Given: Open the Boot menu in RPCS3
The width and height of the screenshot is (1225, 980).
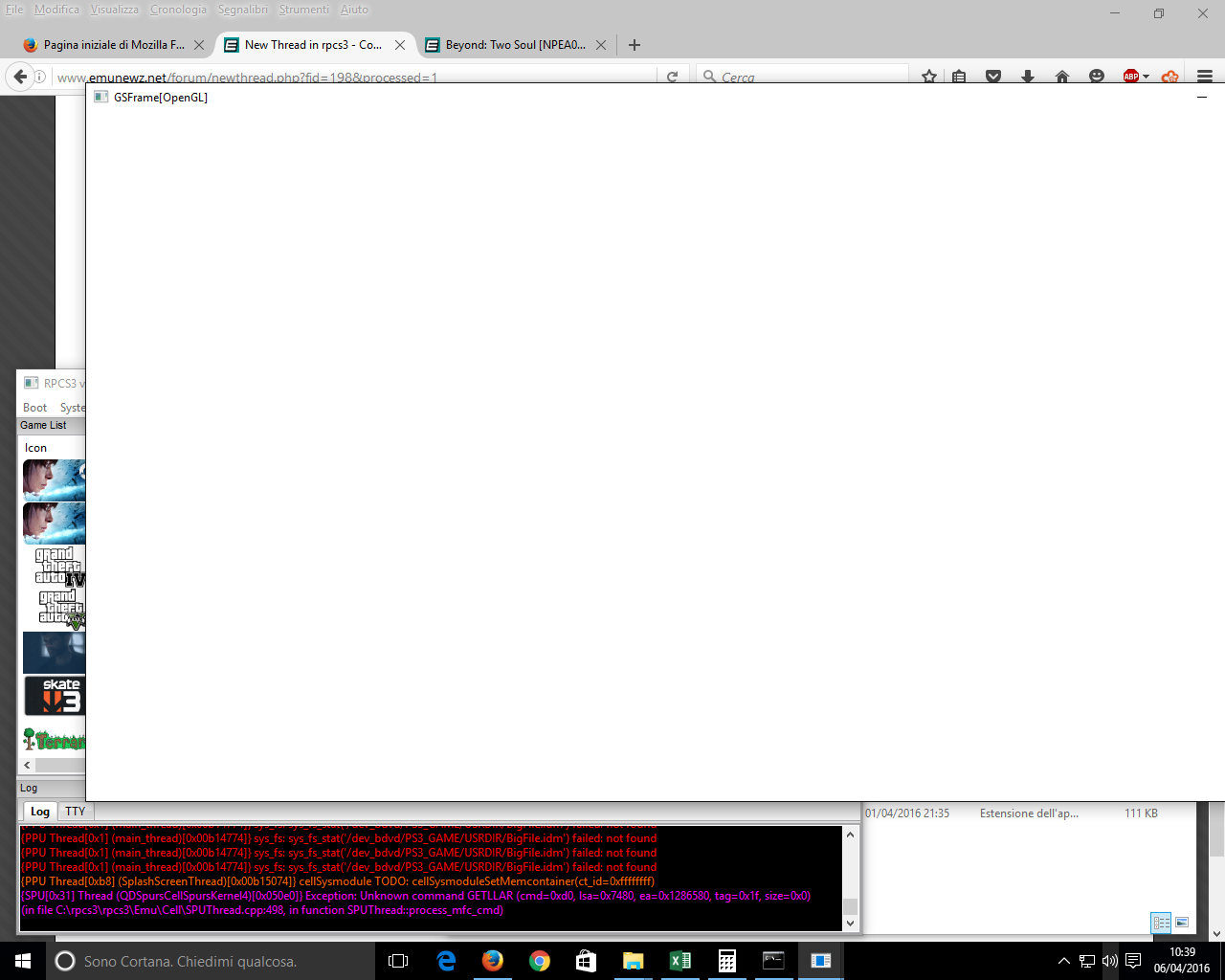Looking at the screenshot, I should [34, 408].
